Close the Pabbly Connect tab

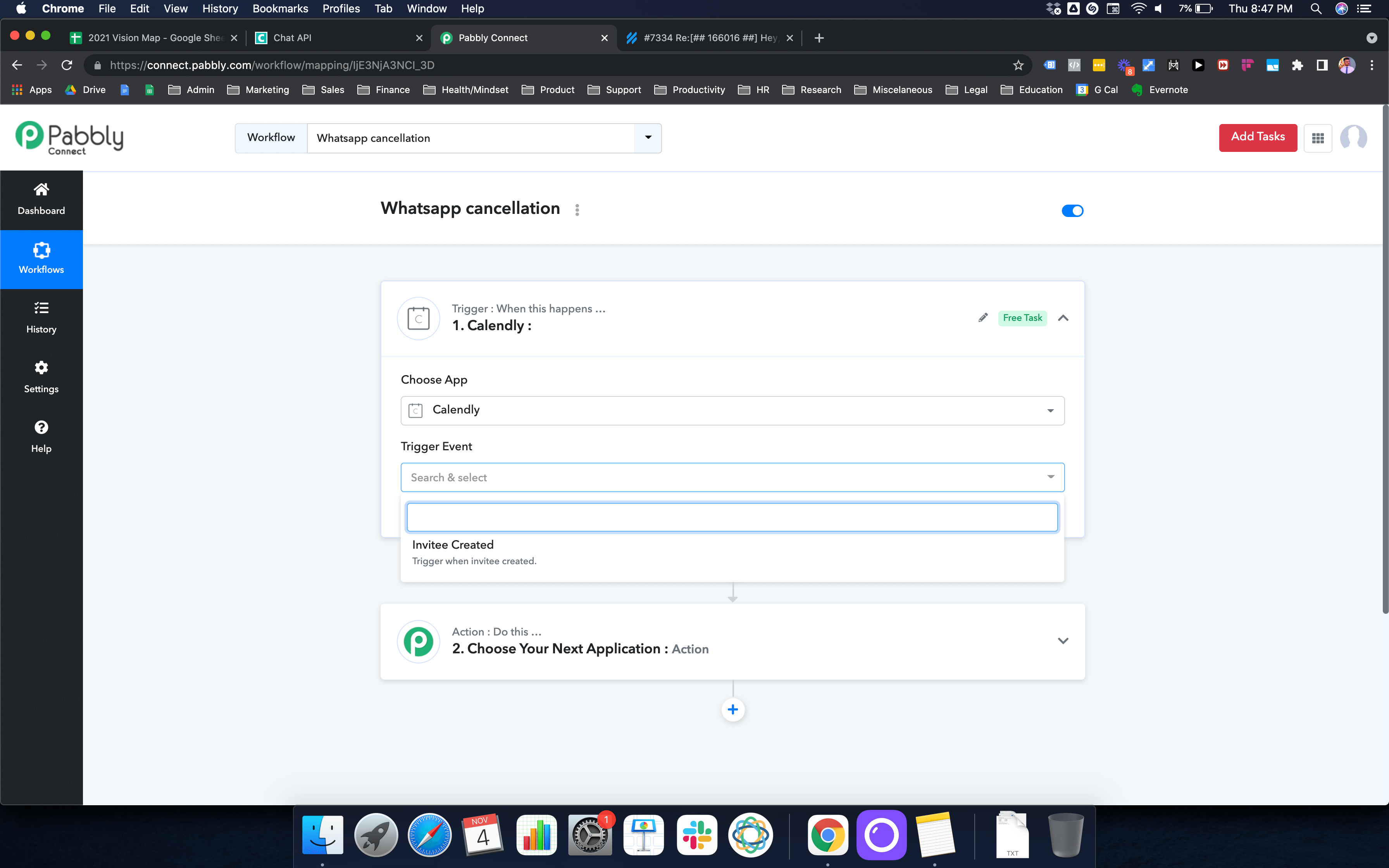click(x=604, y=38)
